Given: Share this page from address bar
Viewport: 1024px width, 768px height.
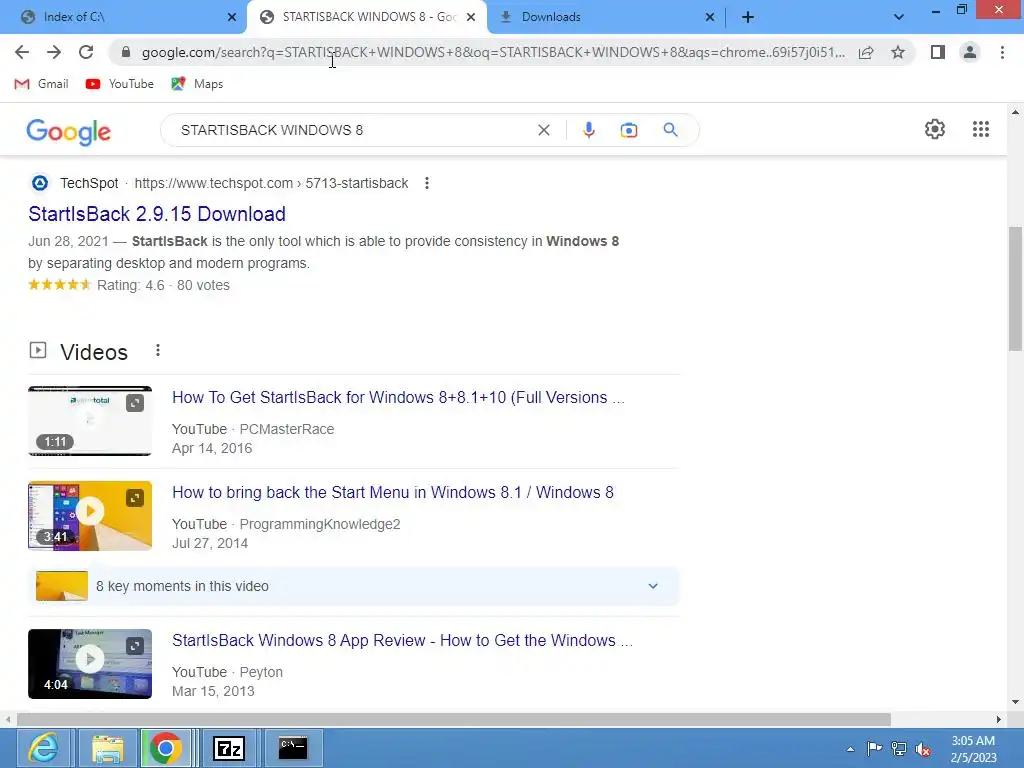Looking at the screenshot, I should click(866, 52).
